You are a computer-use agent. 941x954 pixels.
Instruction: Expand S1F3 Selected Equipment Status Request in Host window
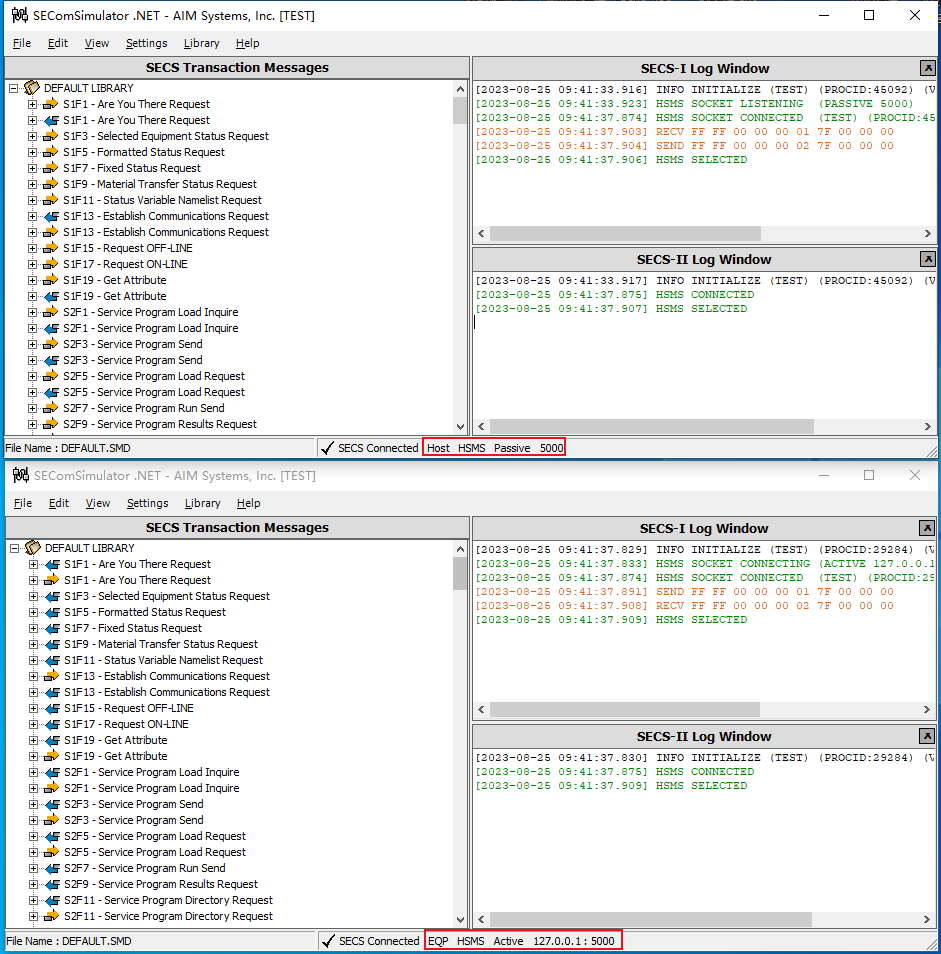tap(32, 136)
